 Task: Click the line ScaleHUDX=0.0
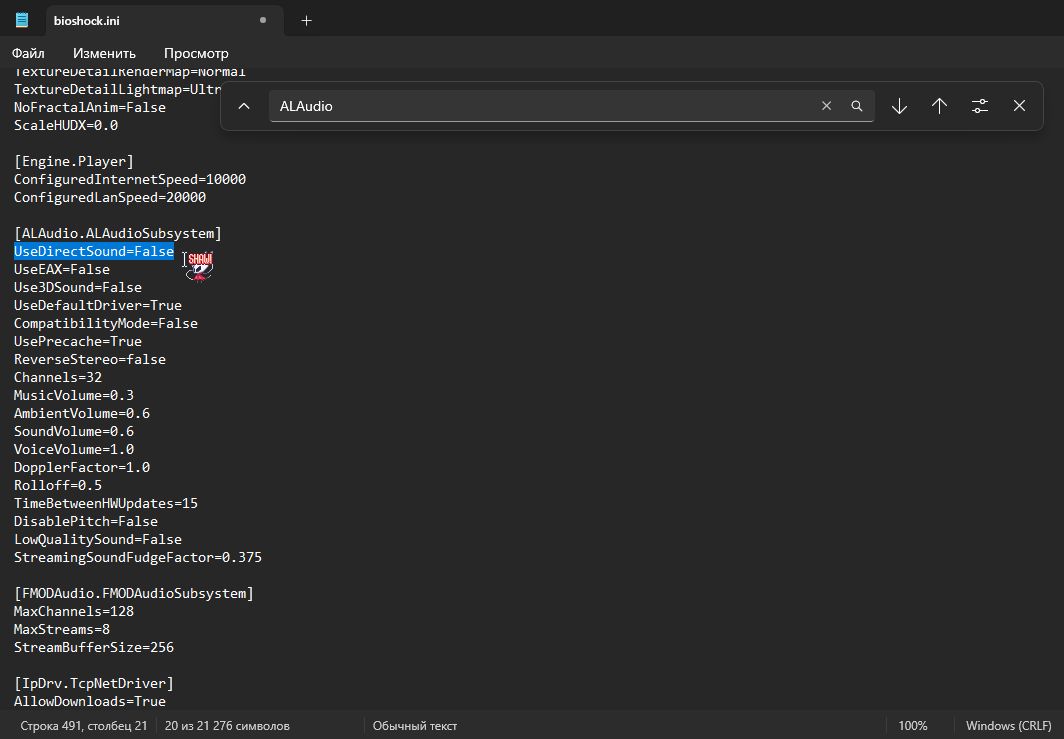[x=66, y=126]
